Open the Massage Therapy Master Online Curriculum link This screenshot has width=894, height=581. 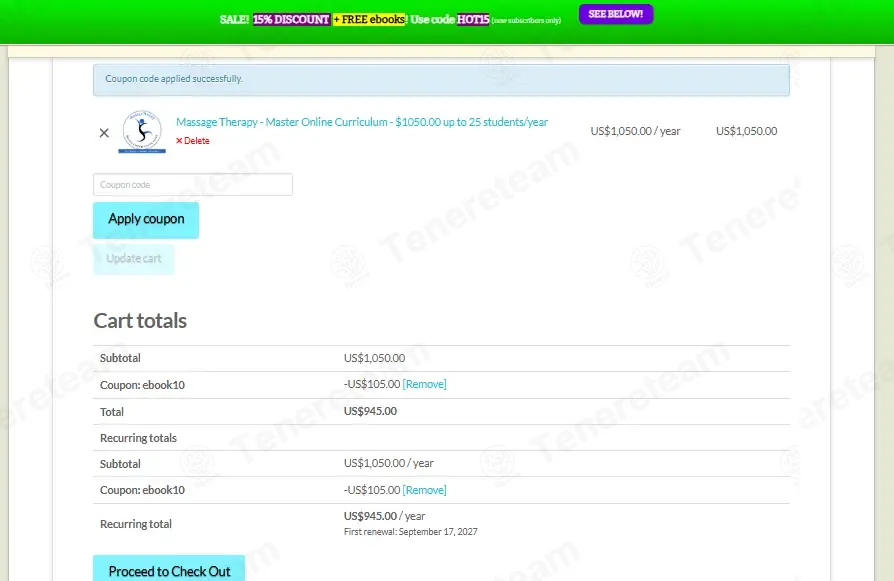361,122
